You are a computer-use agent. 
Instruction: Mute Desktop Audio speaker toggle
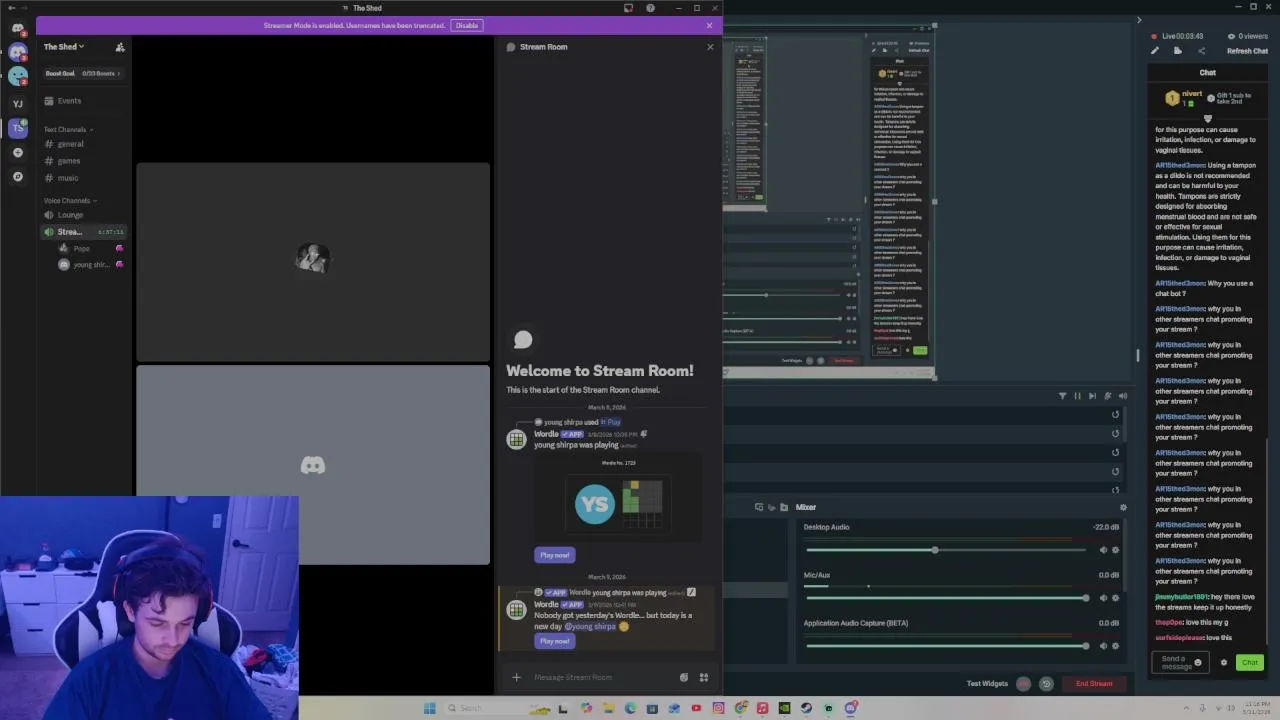point(1104,550)
